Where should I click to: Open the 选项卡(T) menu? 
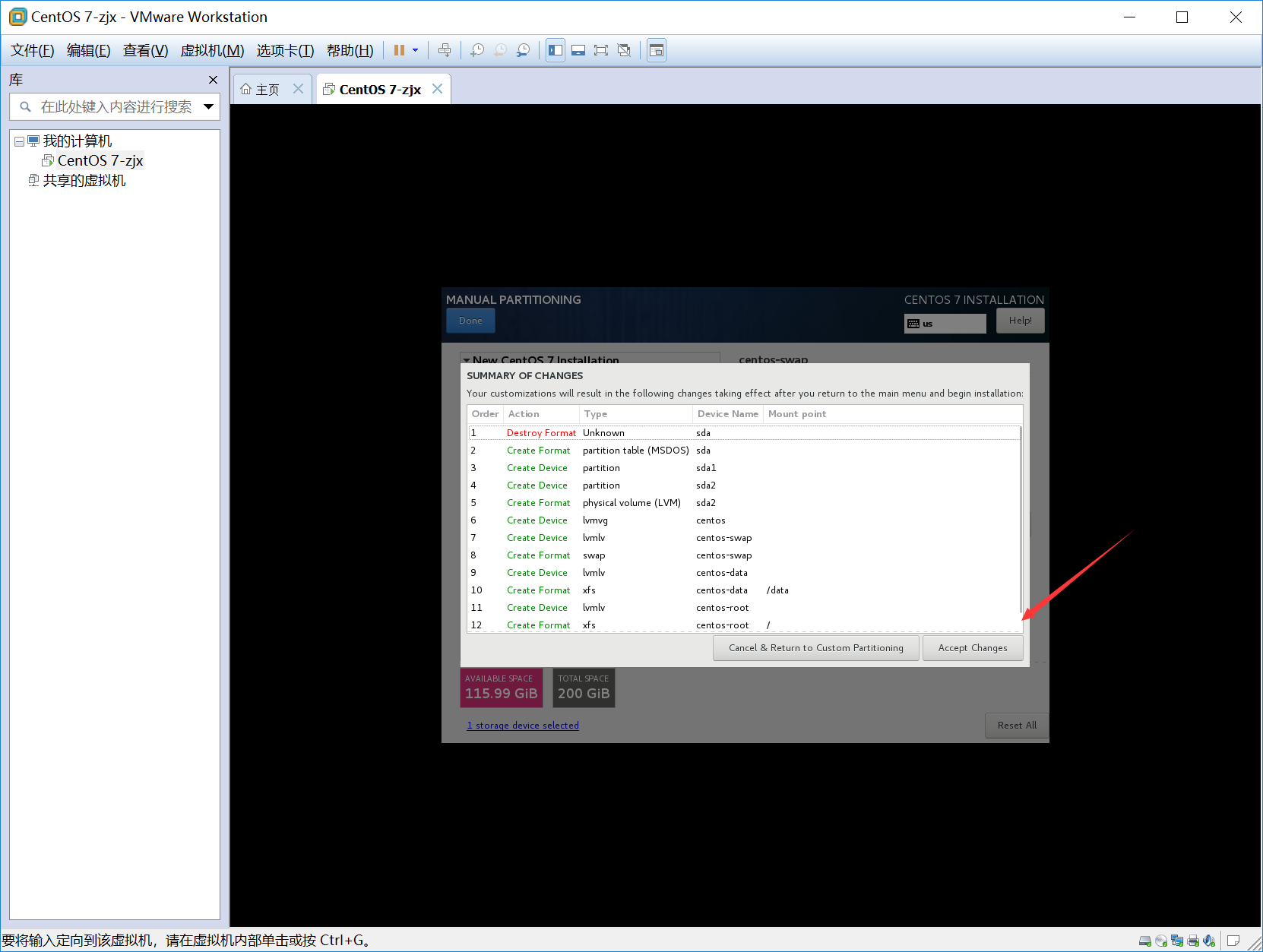point(285,50)
